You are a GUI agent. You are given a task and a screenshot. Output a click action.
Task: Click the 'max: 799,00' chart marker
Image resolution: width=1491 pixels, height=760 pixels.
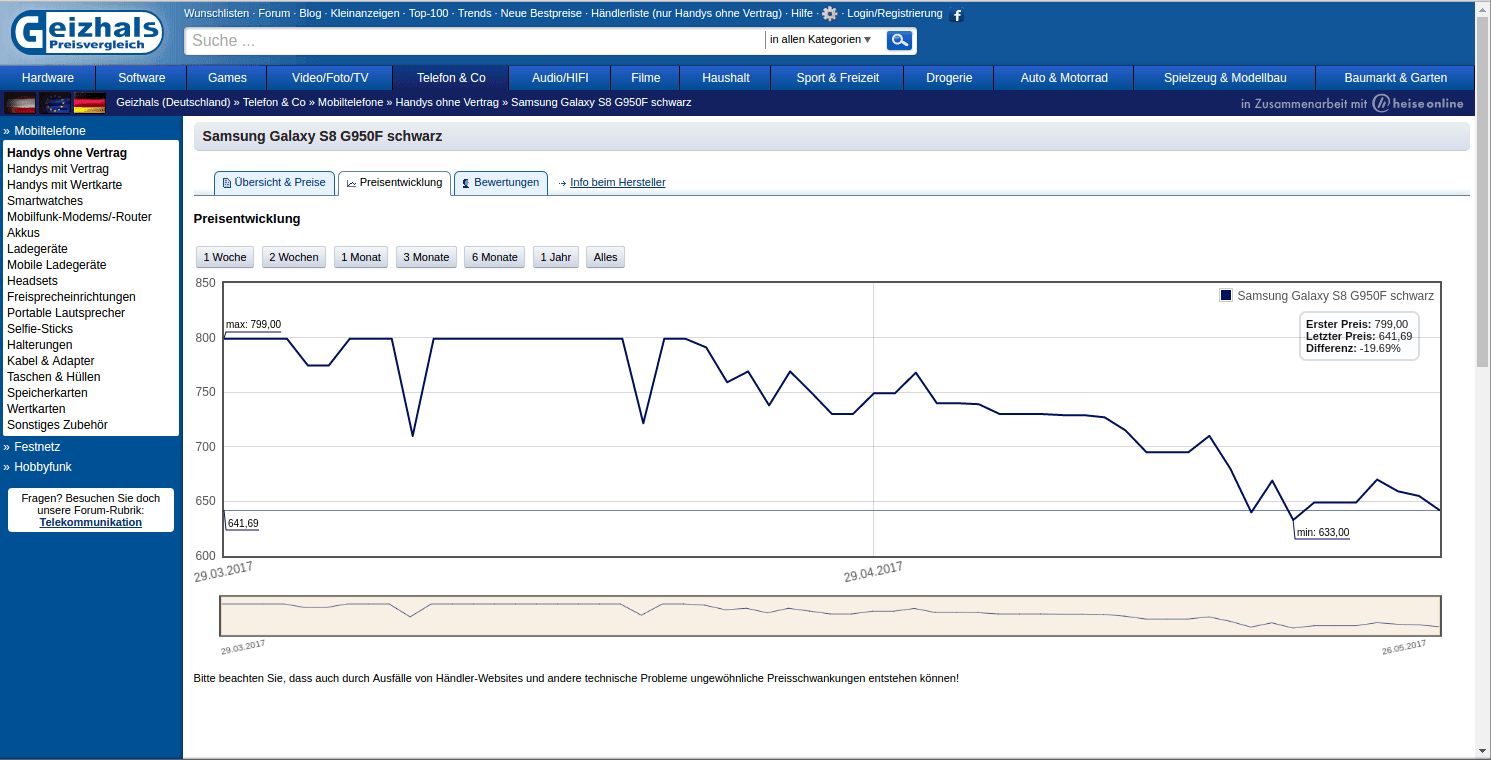tap(253, 324)
